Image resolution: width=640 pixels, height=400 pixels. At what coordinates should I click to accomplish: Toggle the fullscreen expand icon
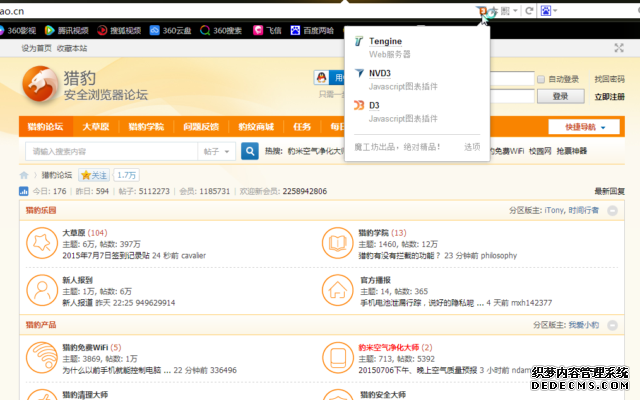tap(619, 48)
